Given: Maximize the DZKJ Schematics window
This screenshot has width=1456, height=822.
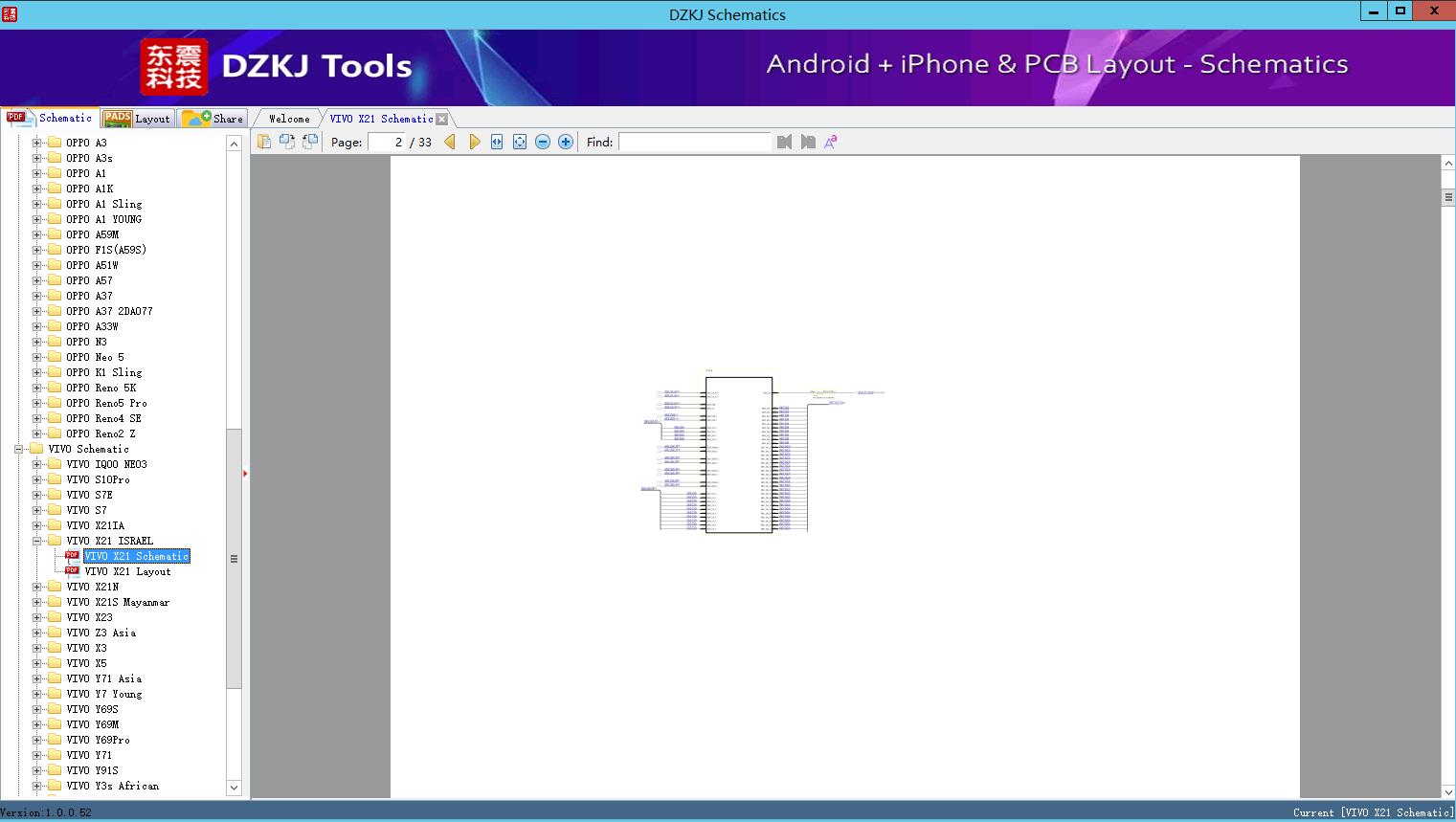Looking at the screenshot, I should [x=1400, y=11].
